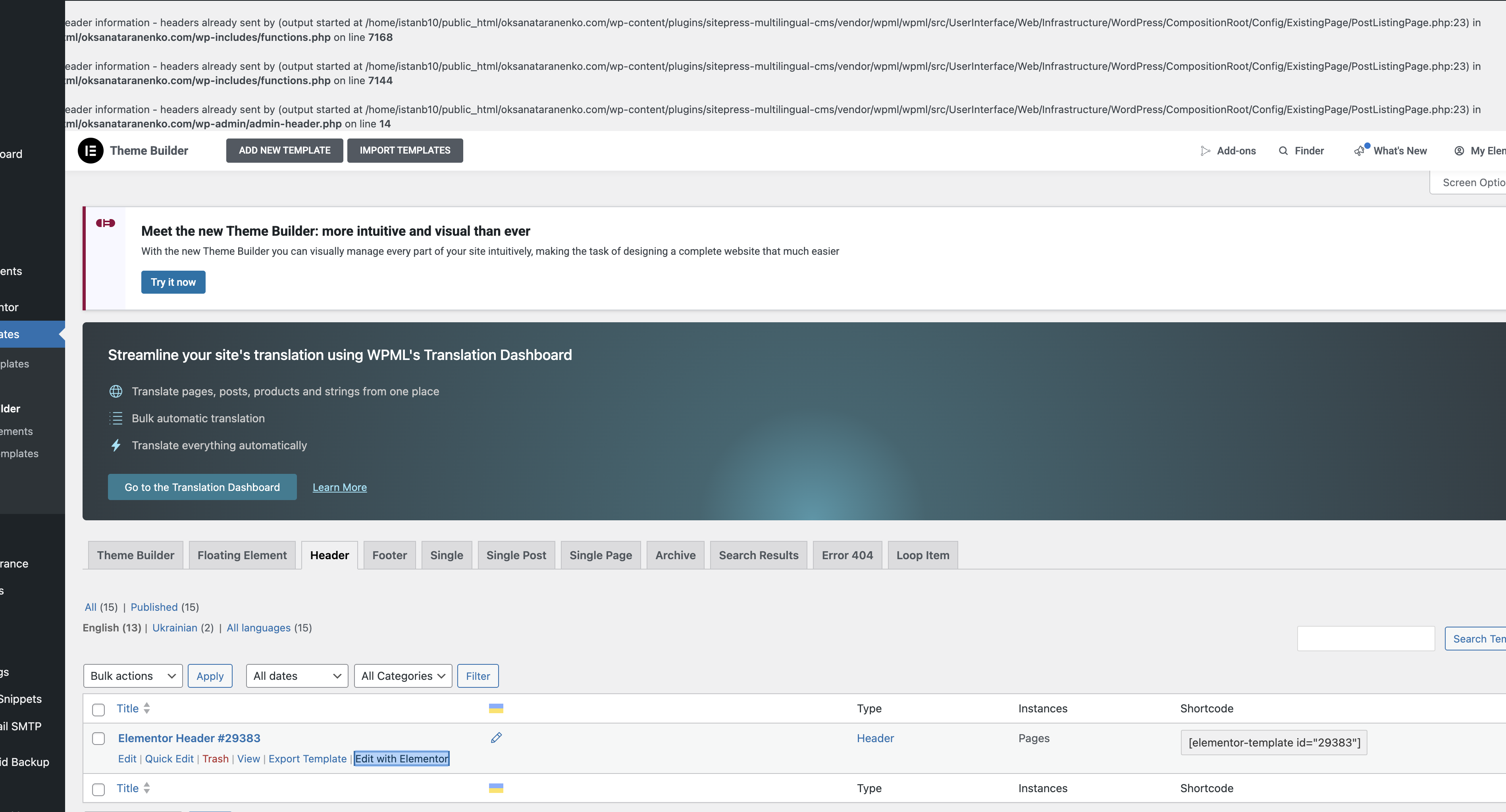Sort by Title using bottom header arrows
The width and height of the screenshot is (1506, 812).
(x=147, y=787)
